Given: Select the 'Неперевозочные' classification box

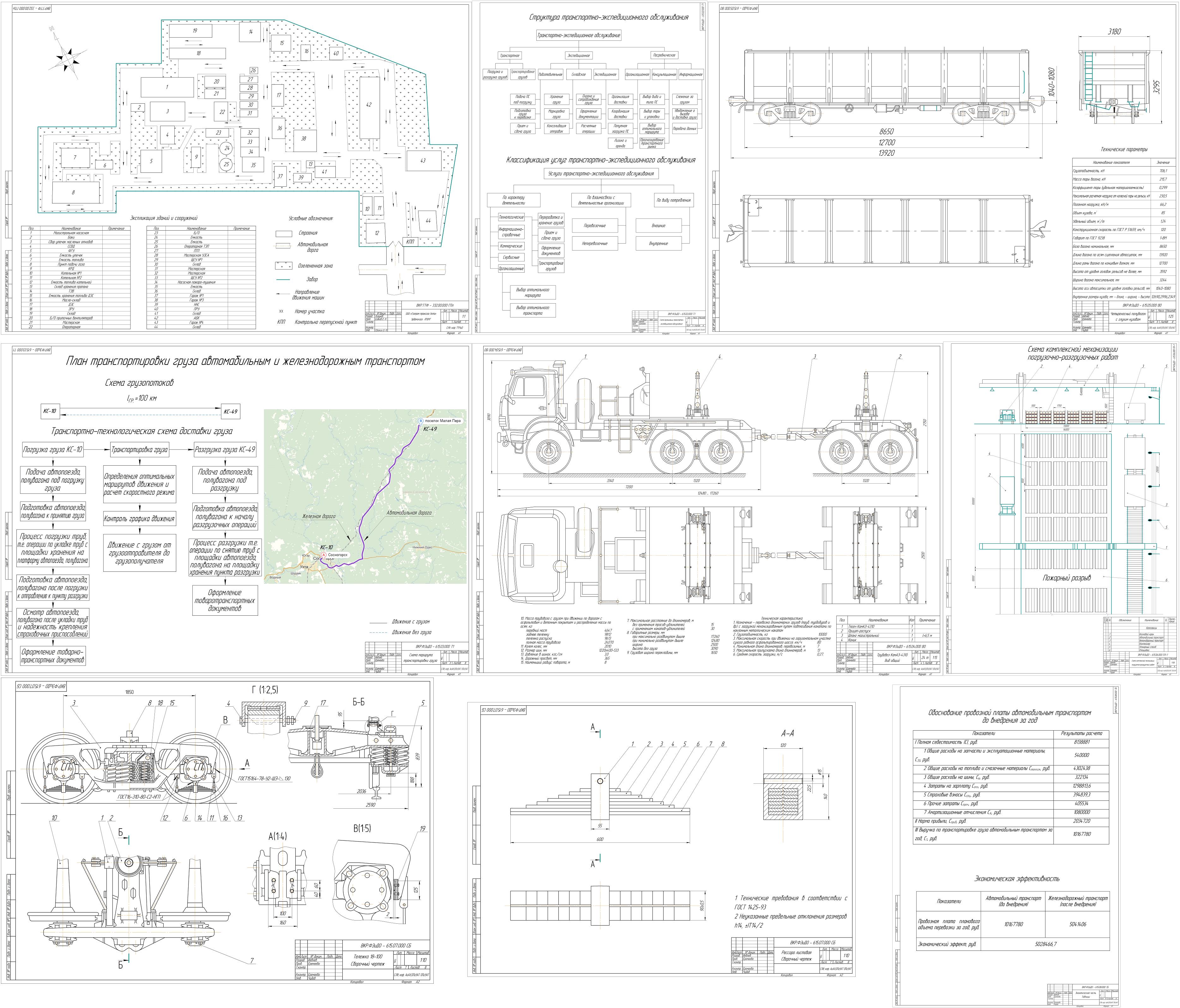Looking at the screenshot, I should pos(594,243).
